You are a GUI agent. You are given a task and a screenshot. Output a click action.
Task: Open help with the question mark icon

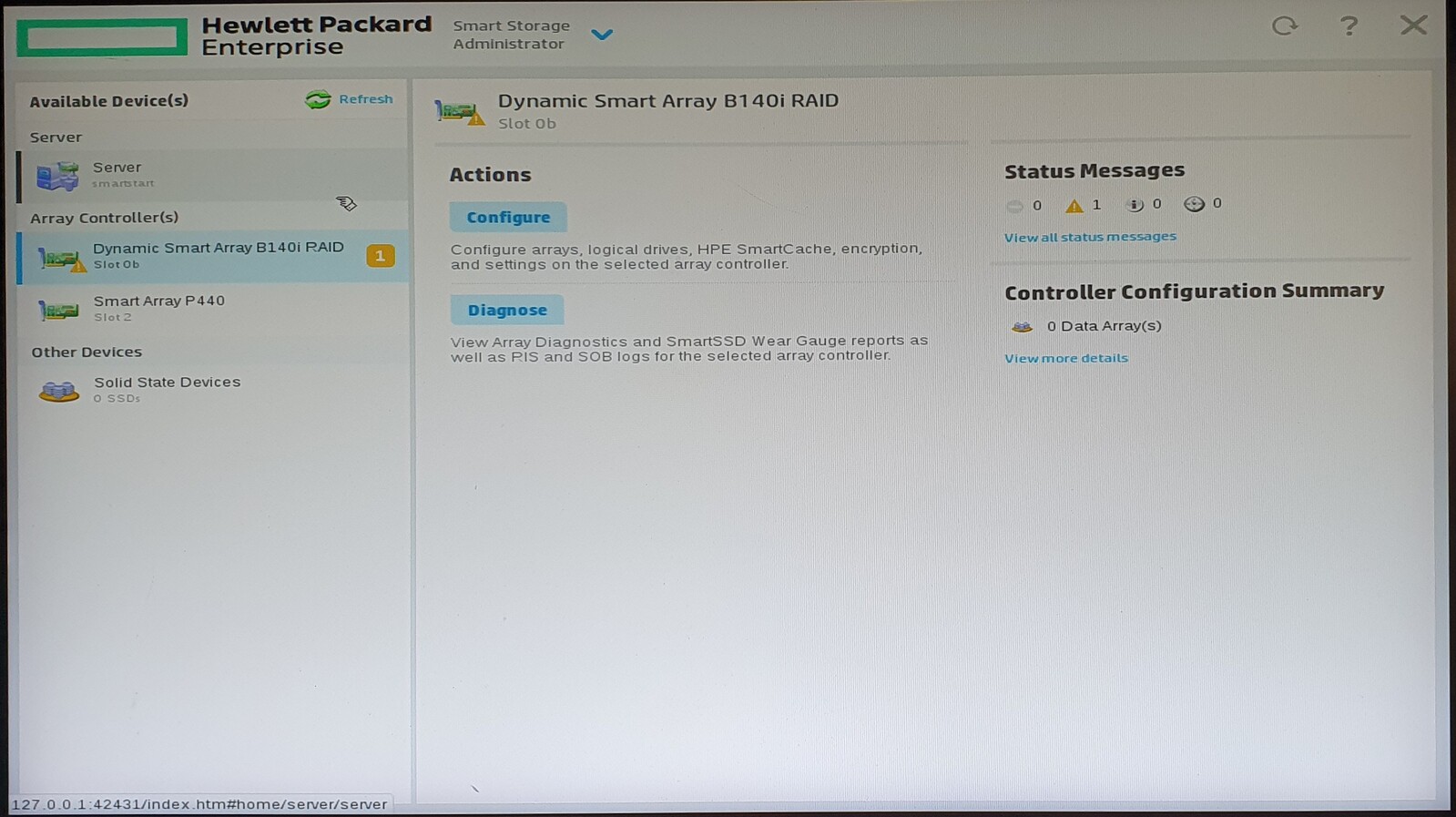click(x=1349, y=26)
